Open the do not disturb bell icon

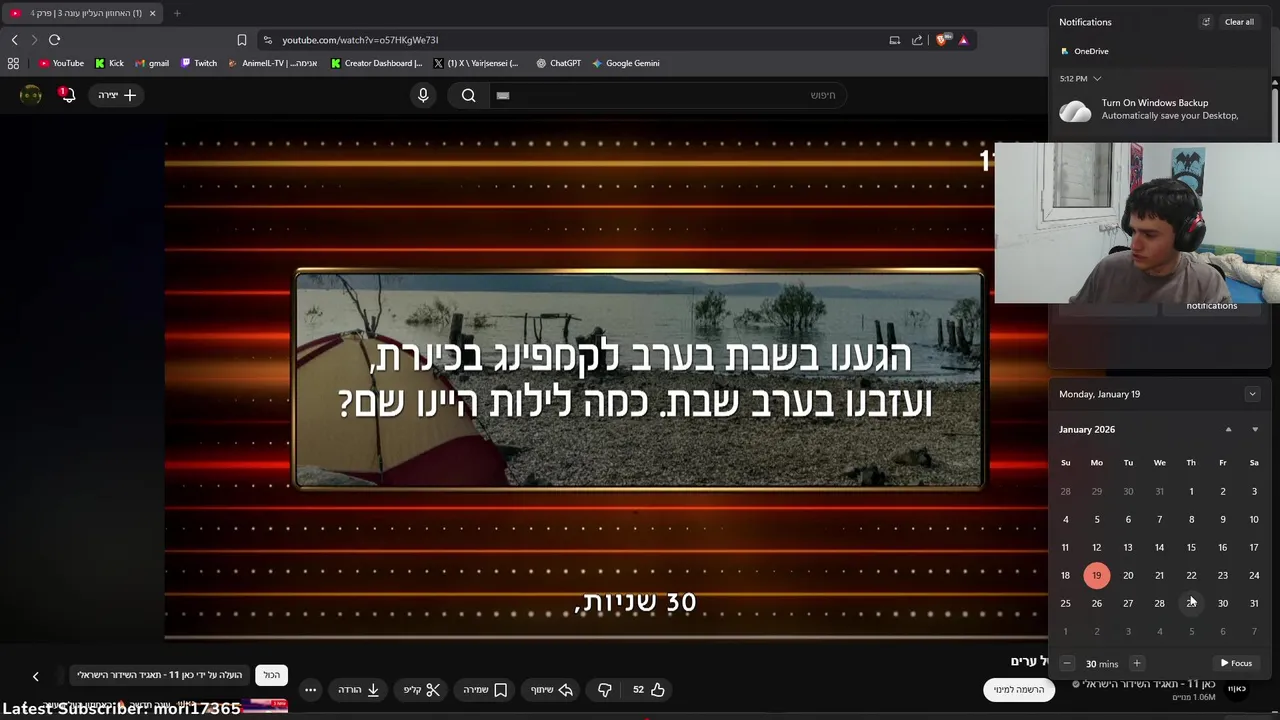click(1206, 22)
